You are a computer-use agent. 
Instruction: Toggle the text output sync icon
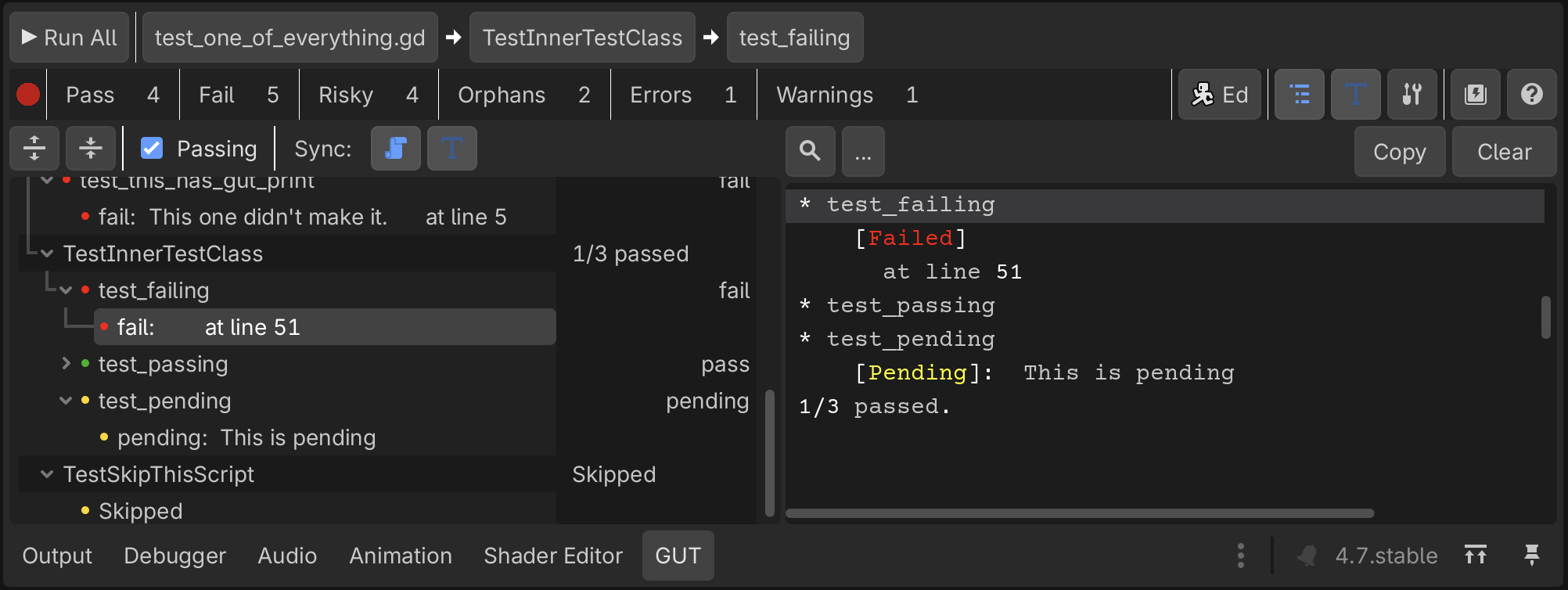452,148
